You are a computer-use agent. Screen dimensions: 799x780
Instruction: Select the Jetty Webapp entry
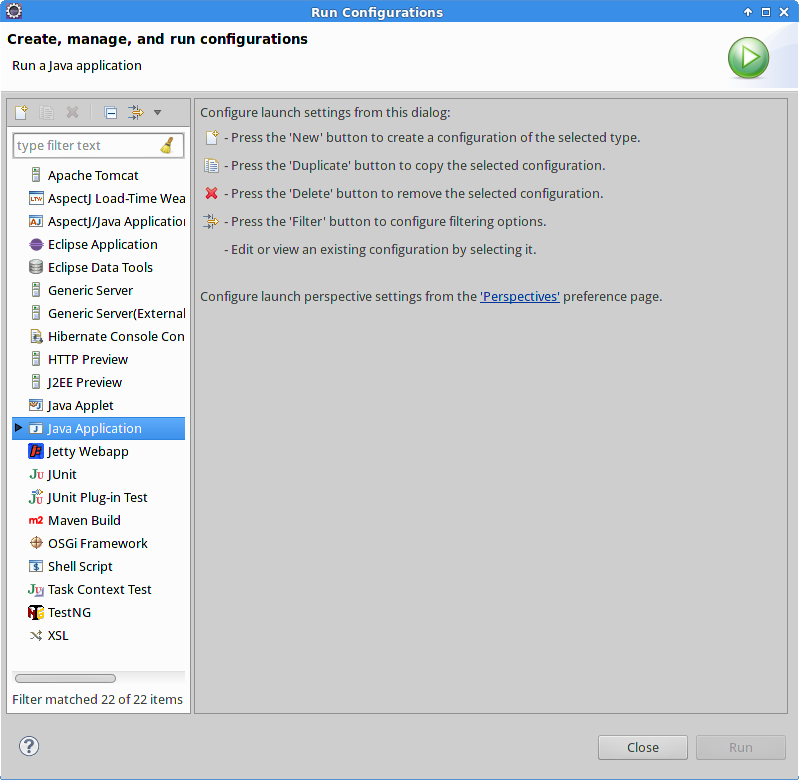(x=88, y=451)
